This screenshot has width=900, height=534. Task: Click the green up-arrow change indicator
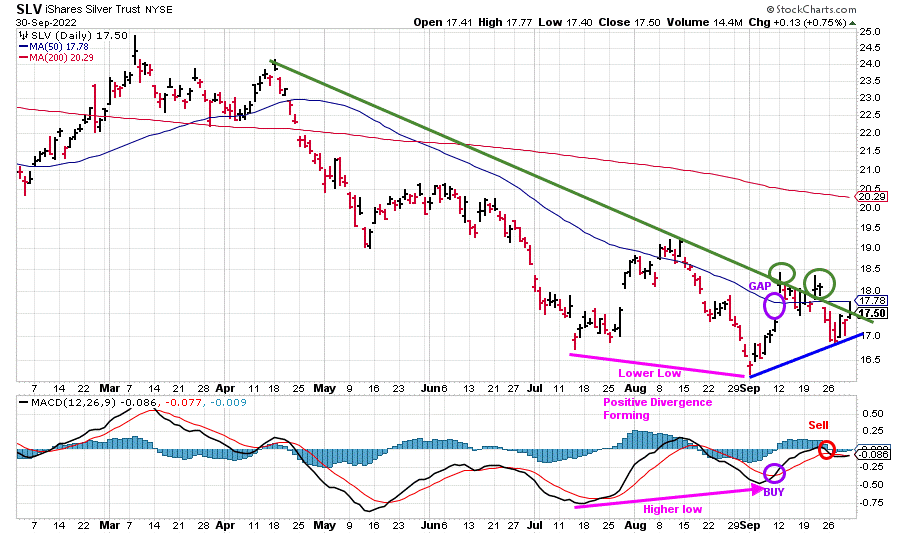click(x=853, y=23)
